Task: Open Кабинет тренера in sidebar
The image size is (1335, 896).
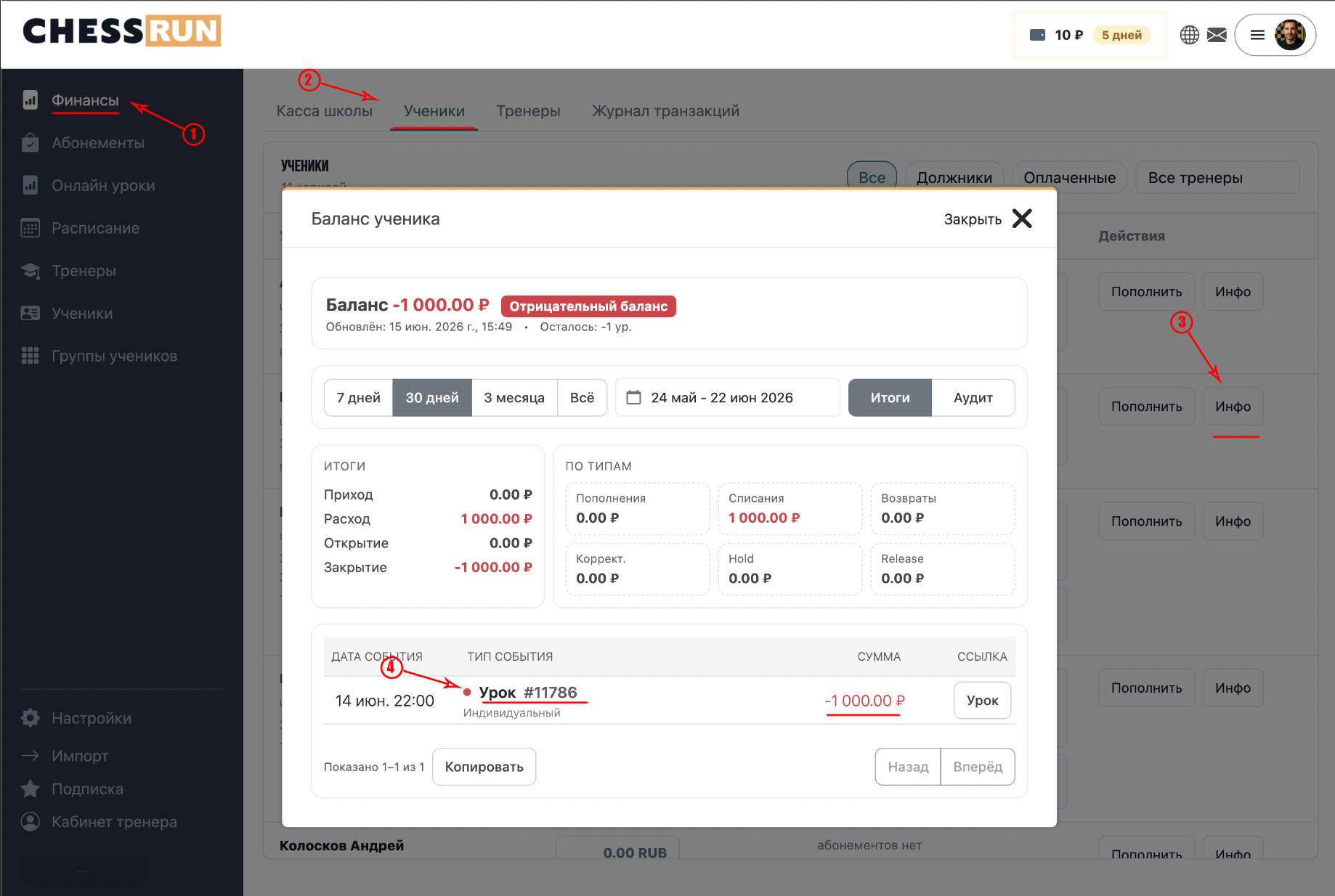Action: tap(114, 822)
